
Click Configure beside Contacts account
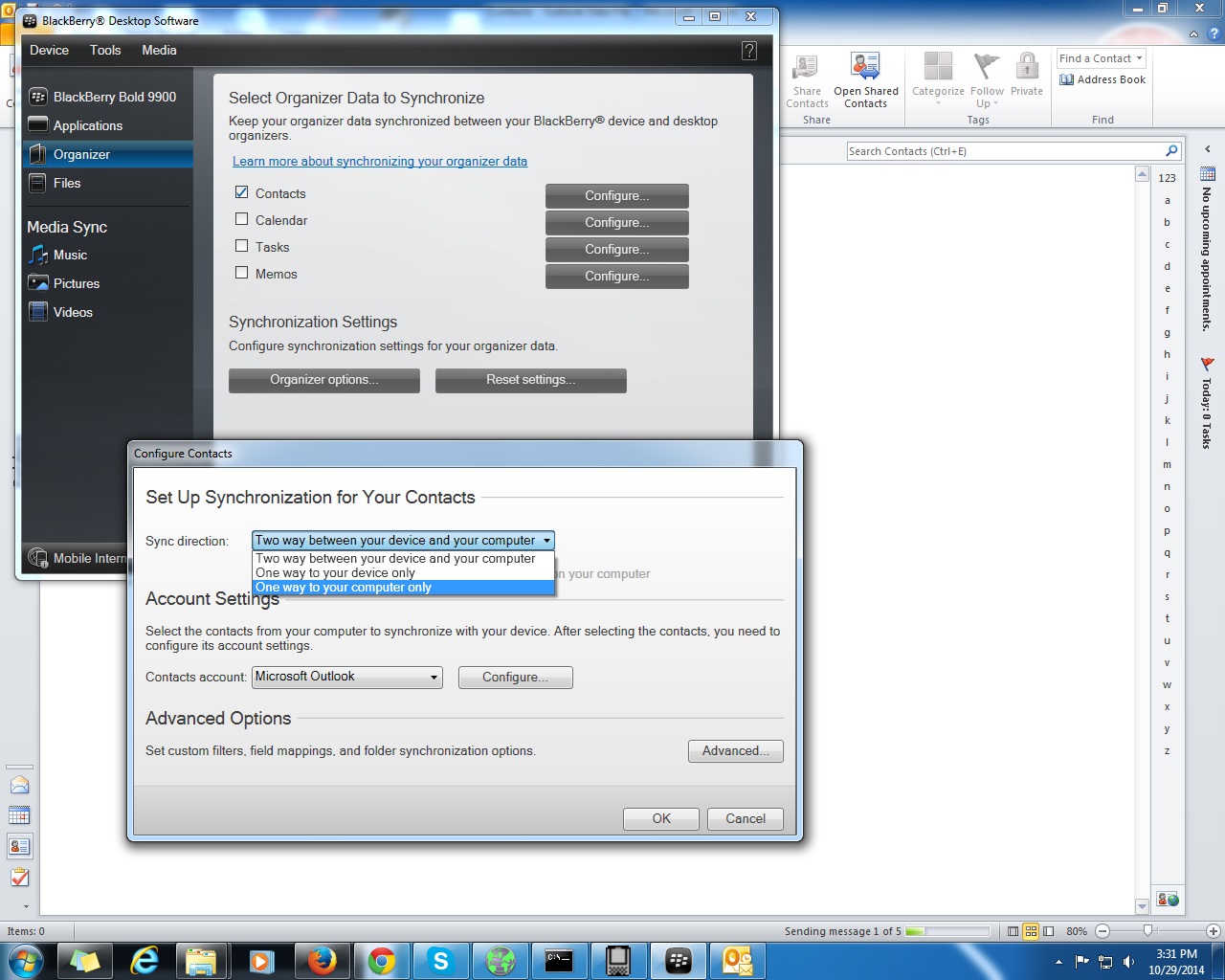516,678
